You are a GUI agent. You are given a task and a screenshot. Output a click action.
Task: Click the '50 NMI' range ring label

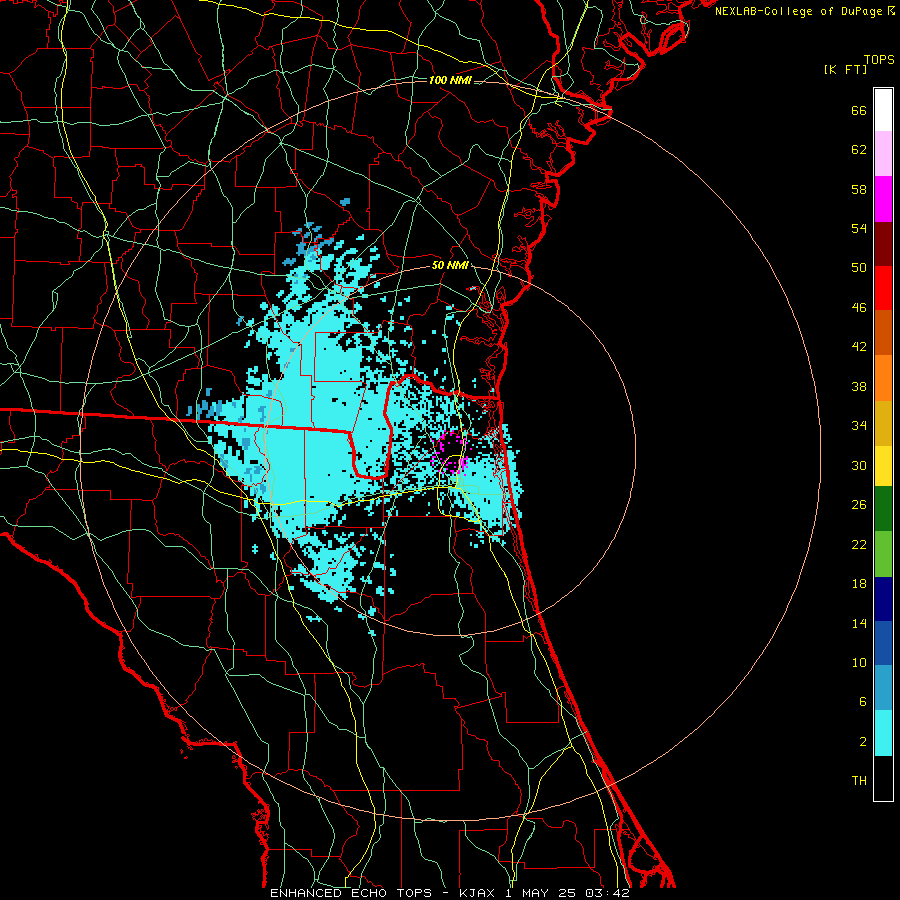[x=450, y=265]
